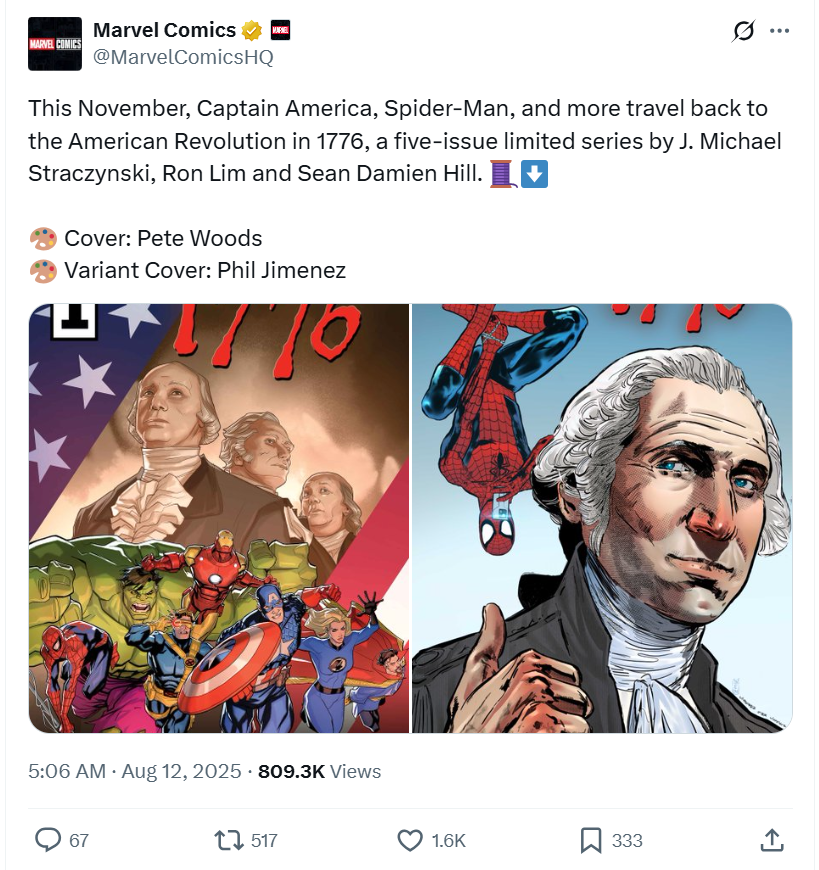The width and height of the screenshot is (819, 870).
Task: Click the Grok slash icon
Action: coord(743,31)
